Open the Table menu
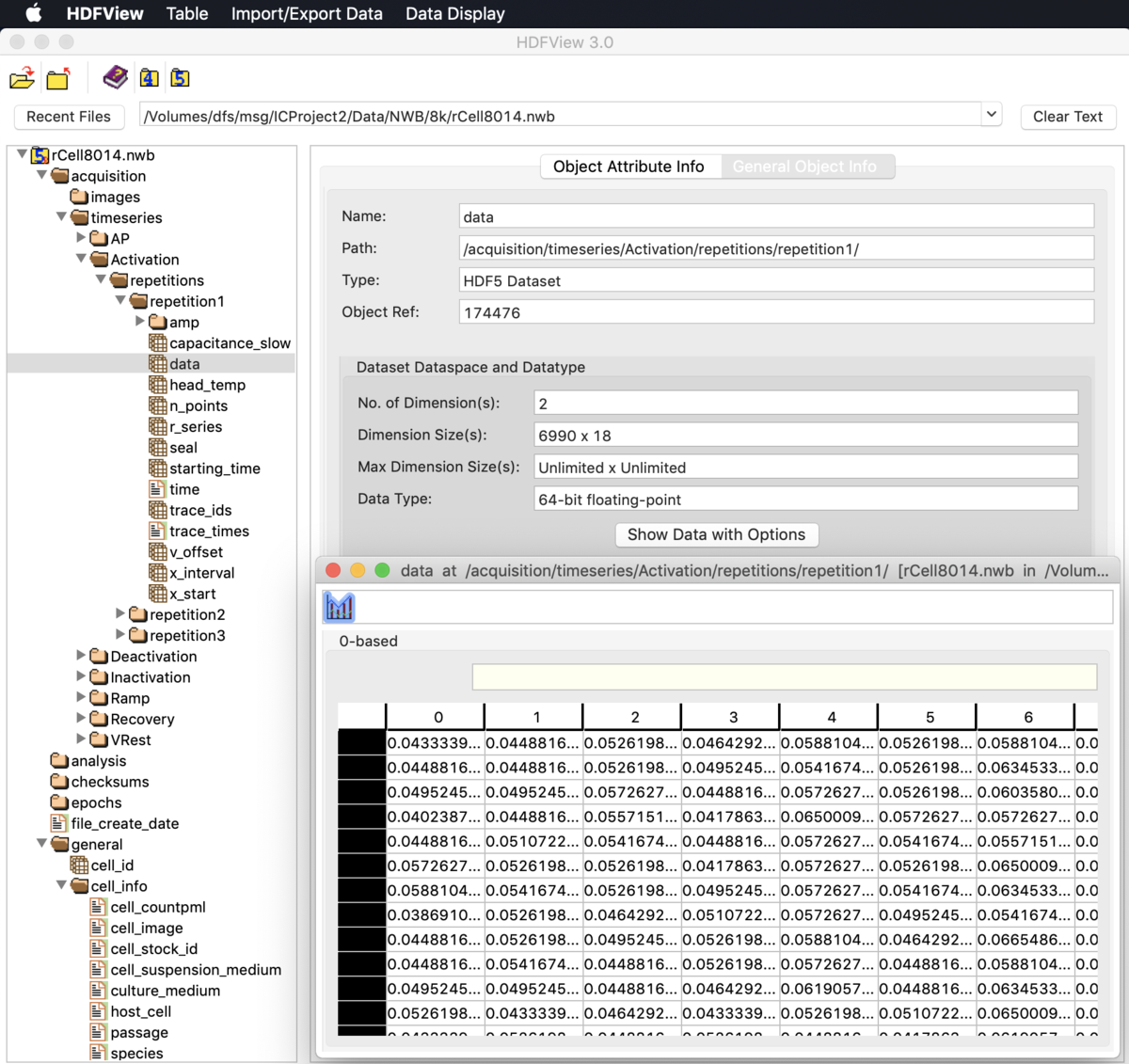 pyautogui.click(x=187, y=13)
